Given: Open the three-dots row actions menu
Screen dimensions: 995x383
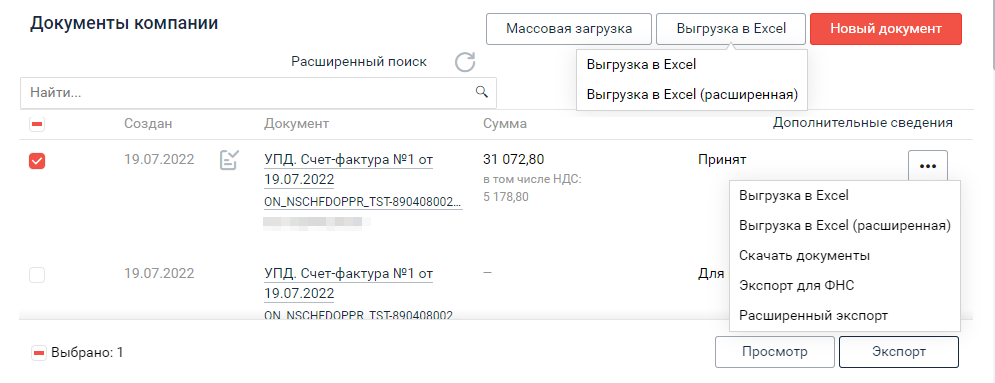Looking at the screenshot, I should 928,166.
